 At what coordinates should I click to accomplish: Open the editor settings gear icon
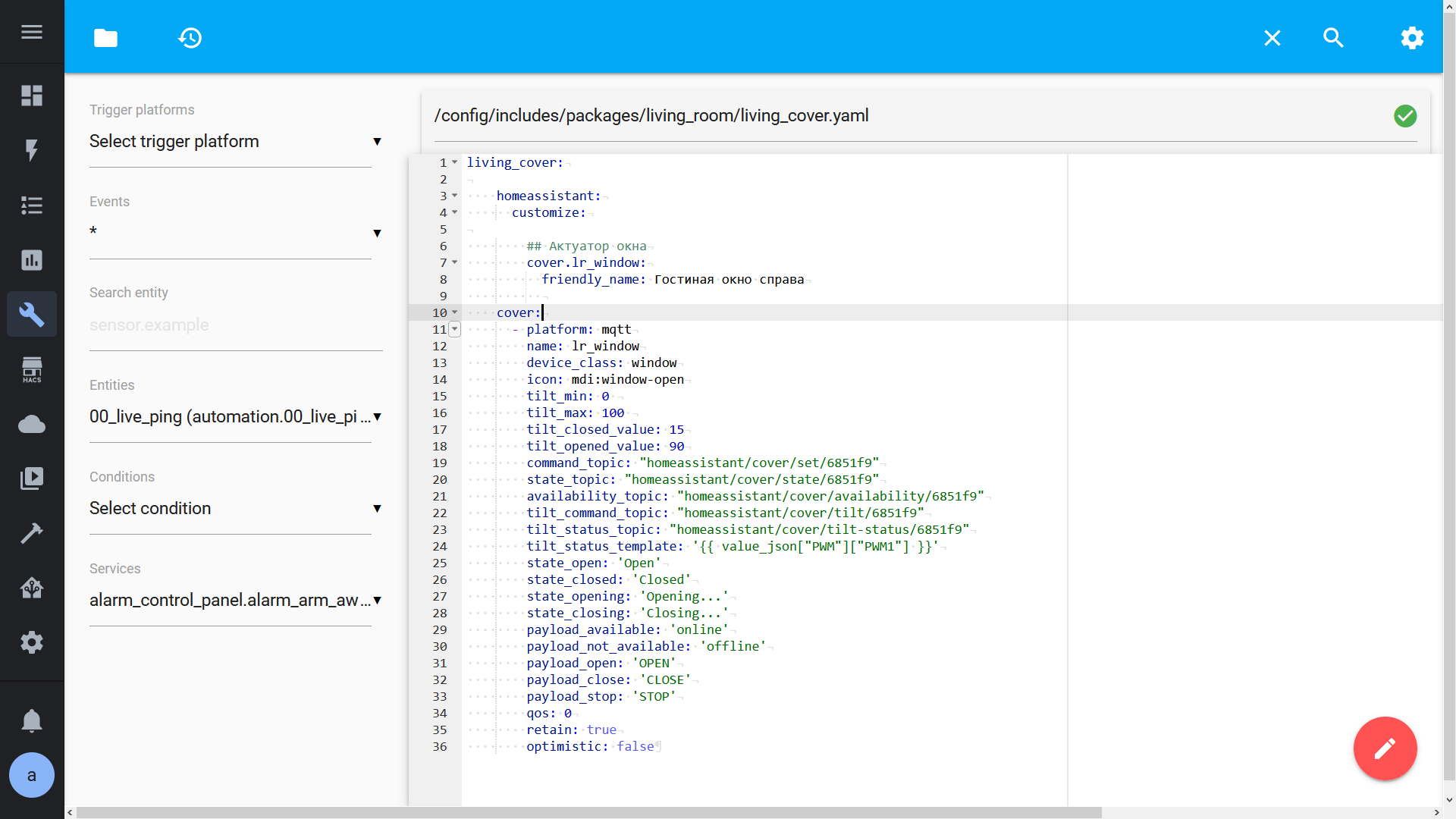[1411, 38]
